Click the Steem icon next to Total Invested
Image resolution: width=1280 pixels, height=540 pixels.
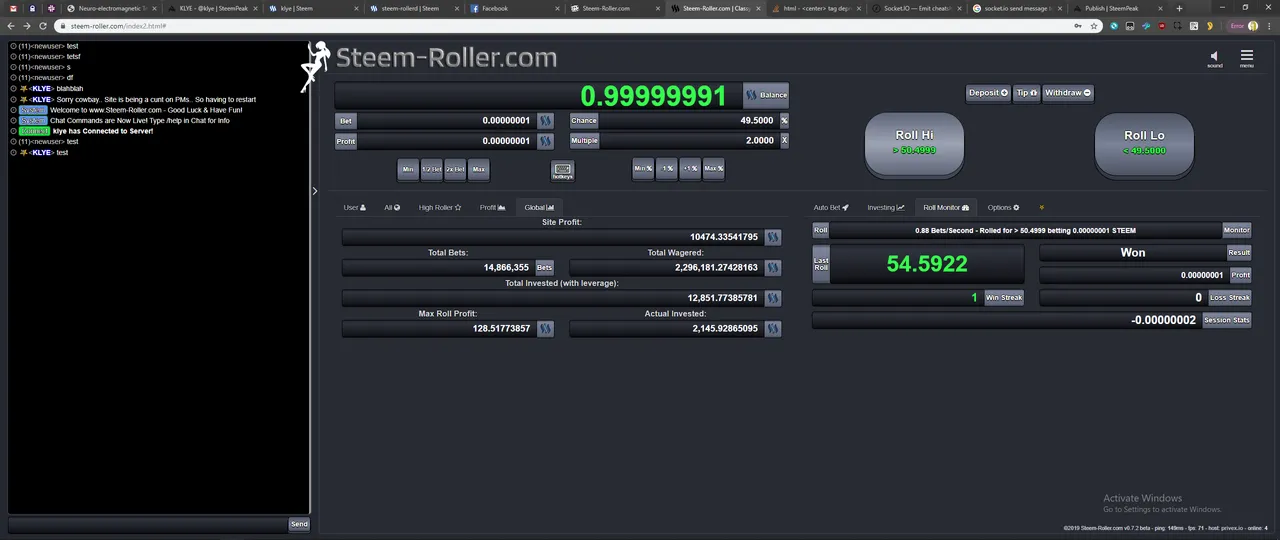coord(773,298)
